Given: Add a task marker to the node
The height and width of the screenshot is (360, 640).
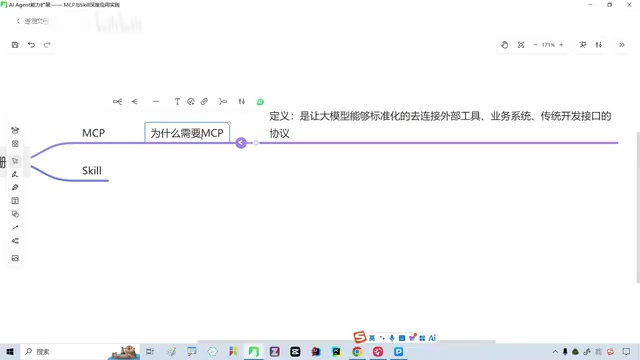Looking at the screenshot, I should point(191,102).
